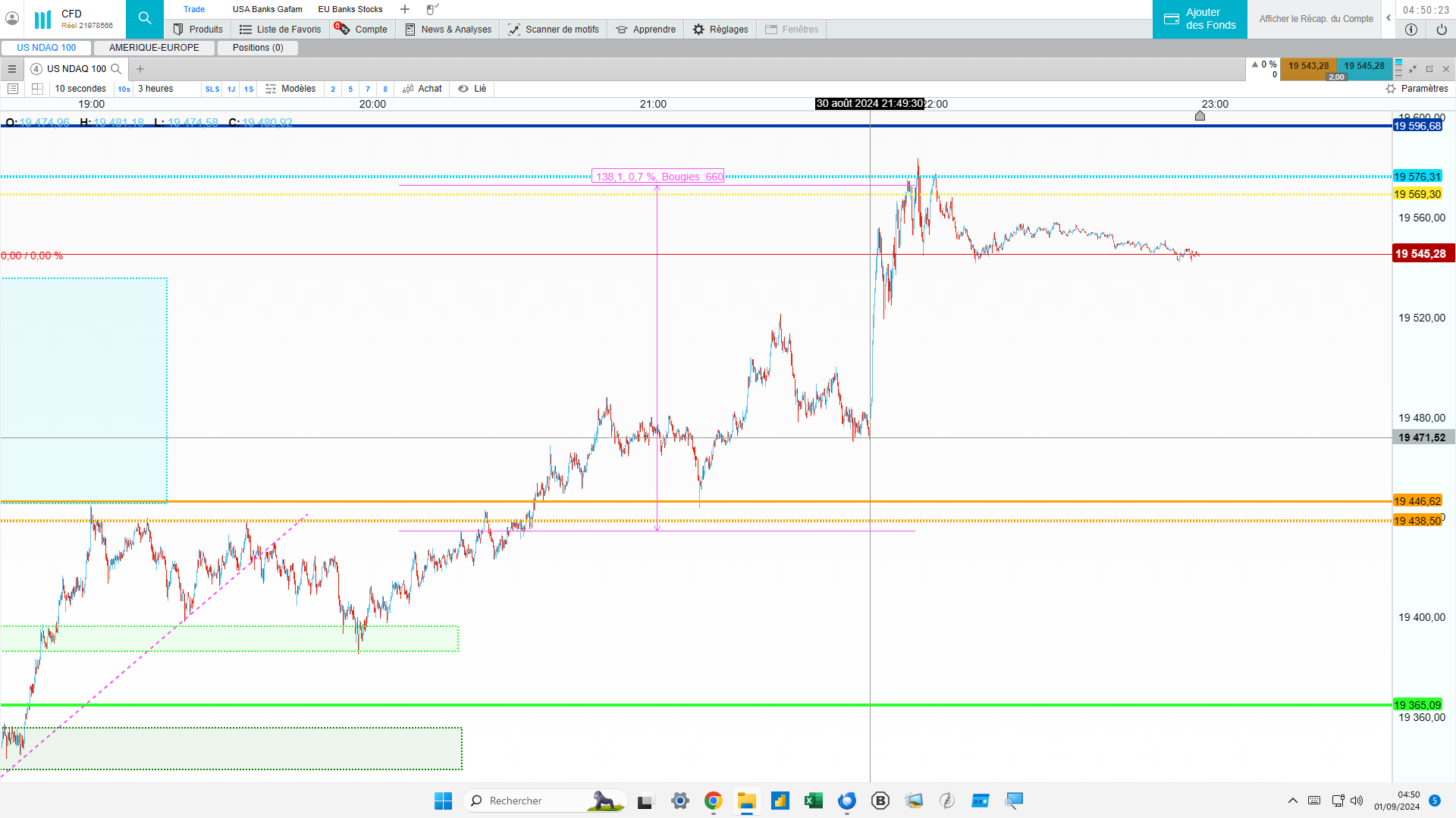Open Scanner de motifs
The height and width of the screenshot is (818, 1456).
point(554,30)
